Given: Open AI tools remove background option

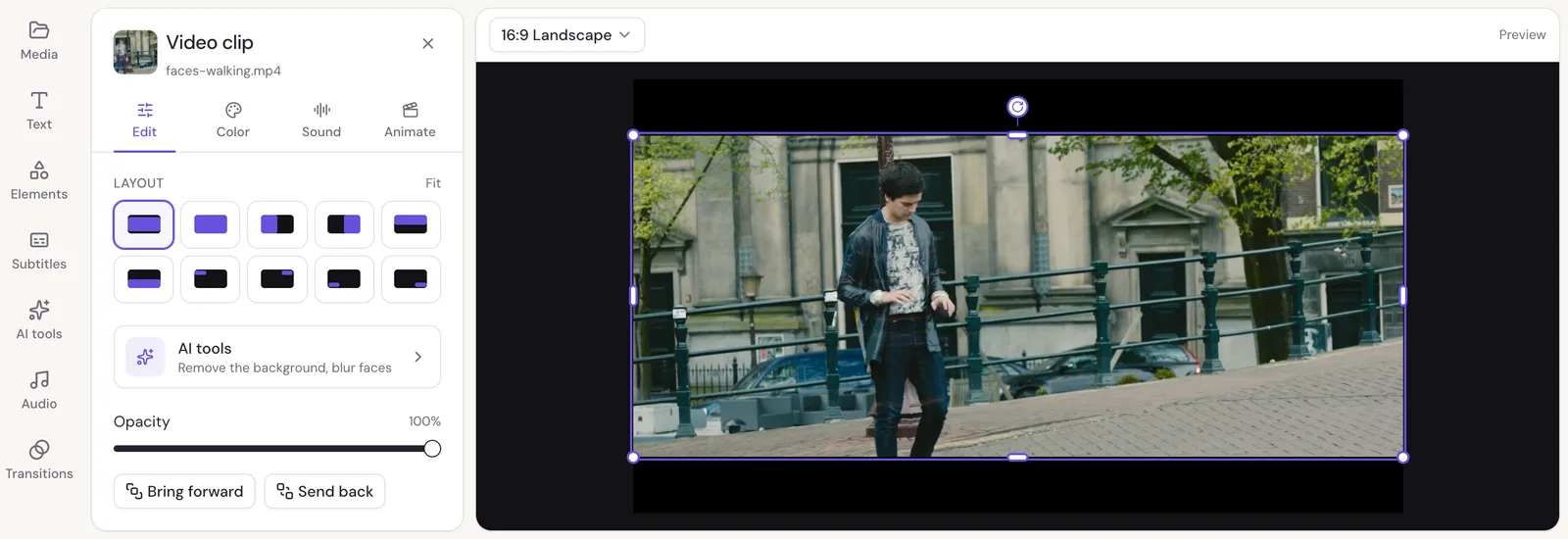Looking at the screenshot, I should tap(277, 357).
